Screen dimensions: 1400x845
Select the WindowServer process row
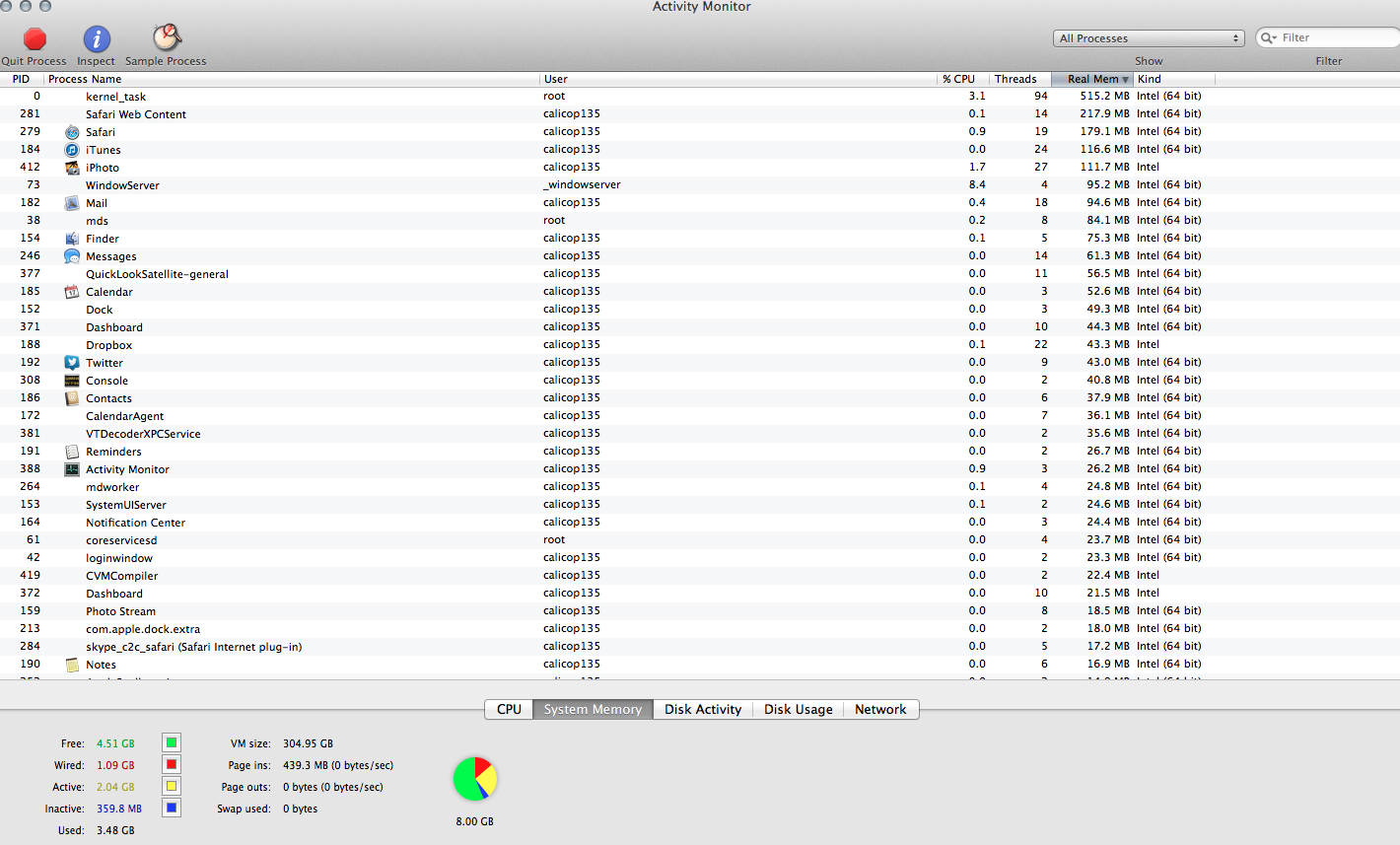700,184
